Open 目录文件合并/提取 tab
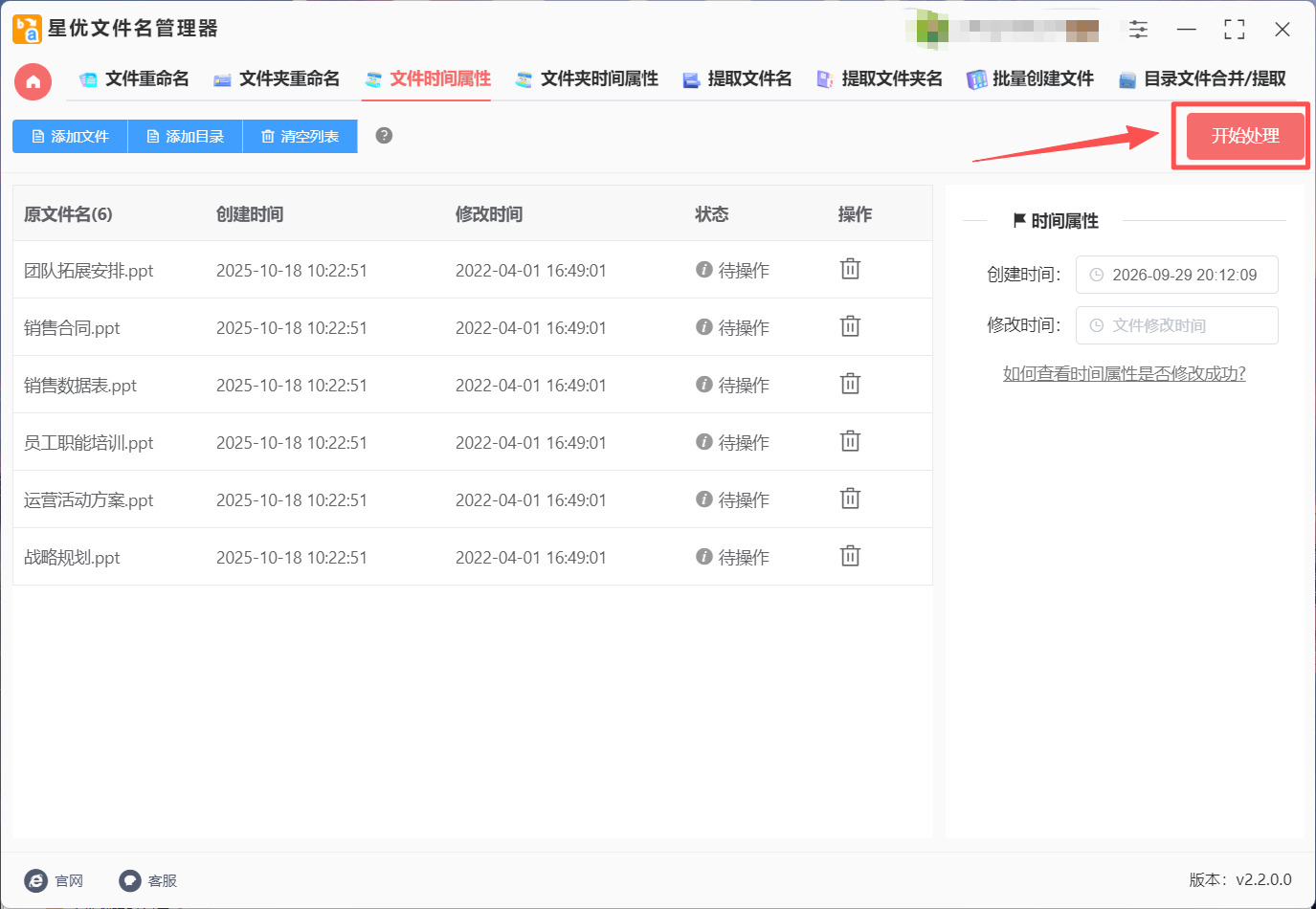The image size is (1316, 909). (1202, 79)
